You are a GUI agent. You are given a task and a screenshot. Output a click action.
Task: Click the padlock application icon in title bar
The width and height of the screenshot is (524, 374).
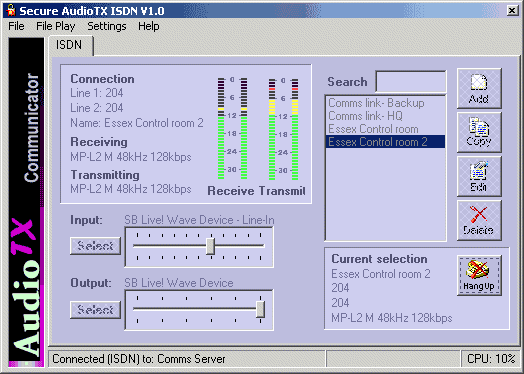pyautogui.click(x=11, y=11)
